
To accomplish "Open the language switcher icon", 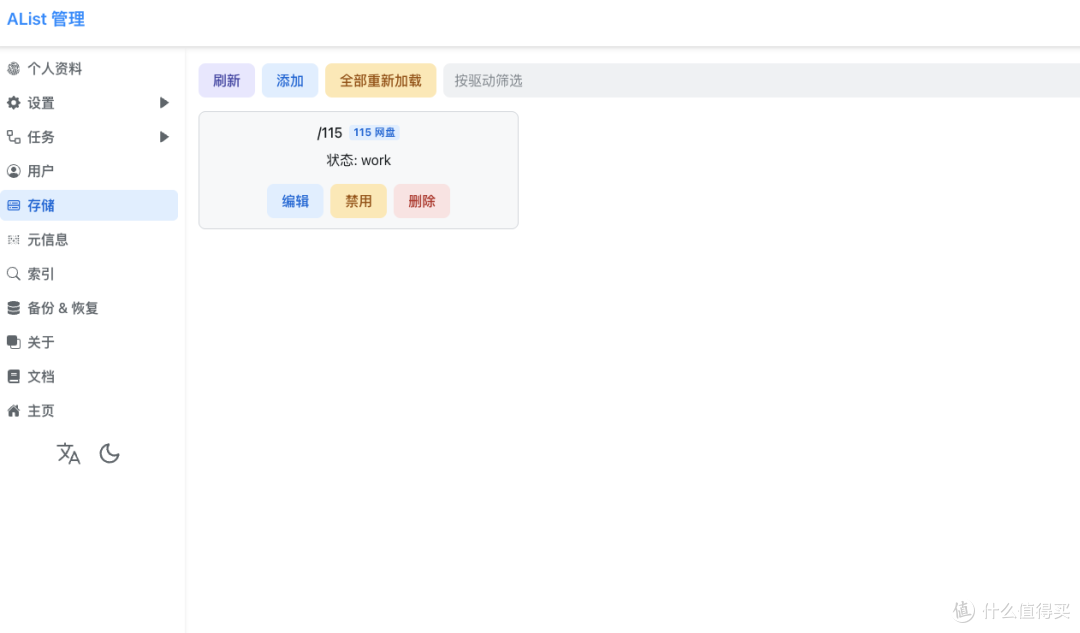I will (x=68, y=453).
